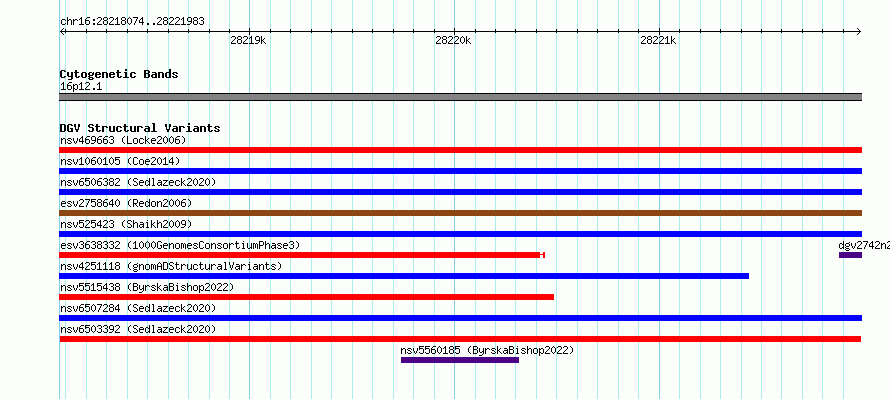Click nsv6506382 (Sedlazeck2020) label
The image size is (890, 399).
138,182
